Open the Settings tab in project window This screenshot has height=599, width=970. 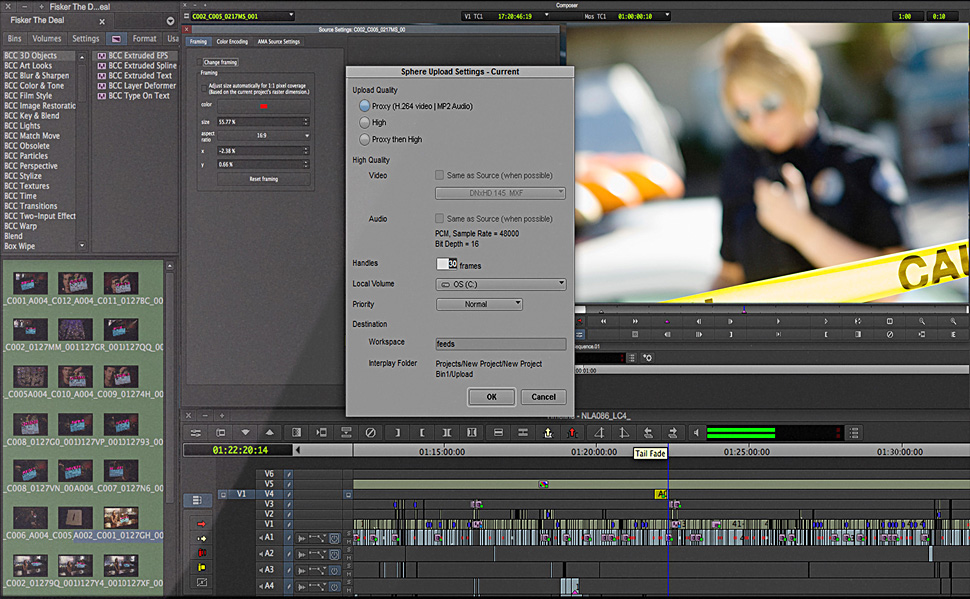pos(85,39)
